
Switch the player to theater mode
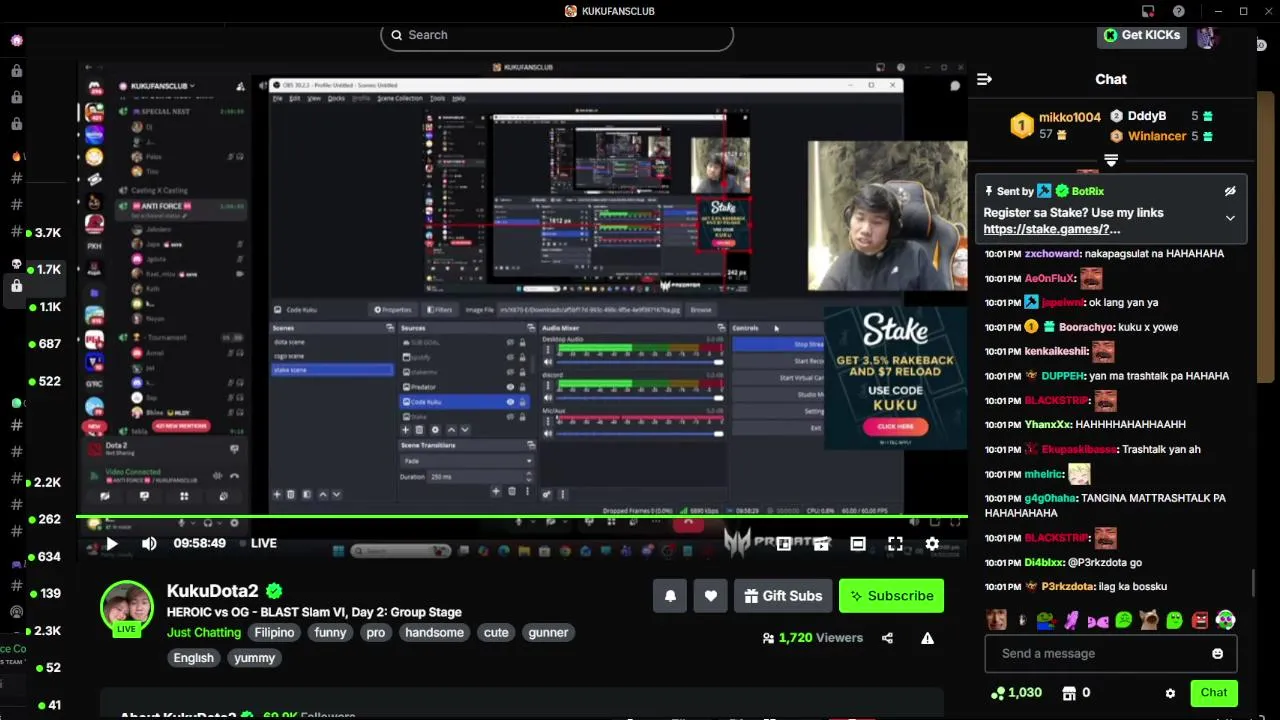pyautogui.click(x=858, y=544)
